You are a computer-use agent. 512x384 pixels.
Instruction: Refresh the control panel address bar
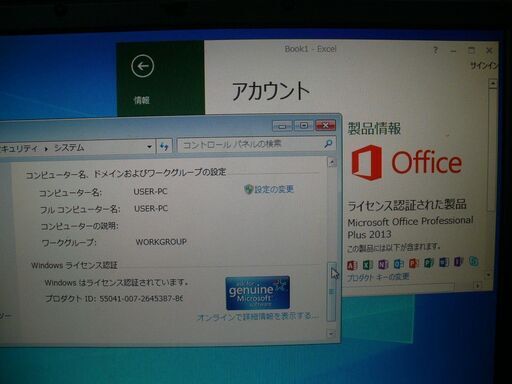click(164, 146)
